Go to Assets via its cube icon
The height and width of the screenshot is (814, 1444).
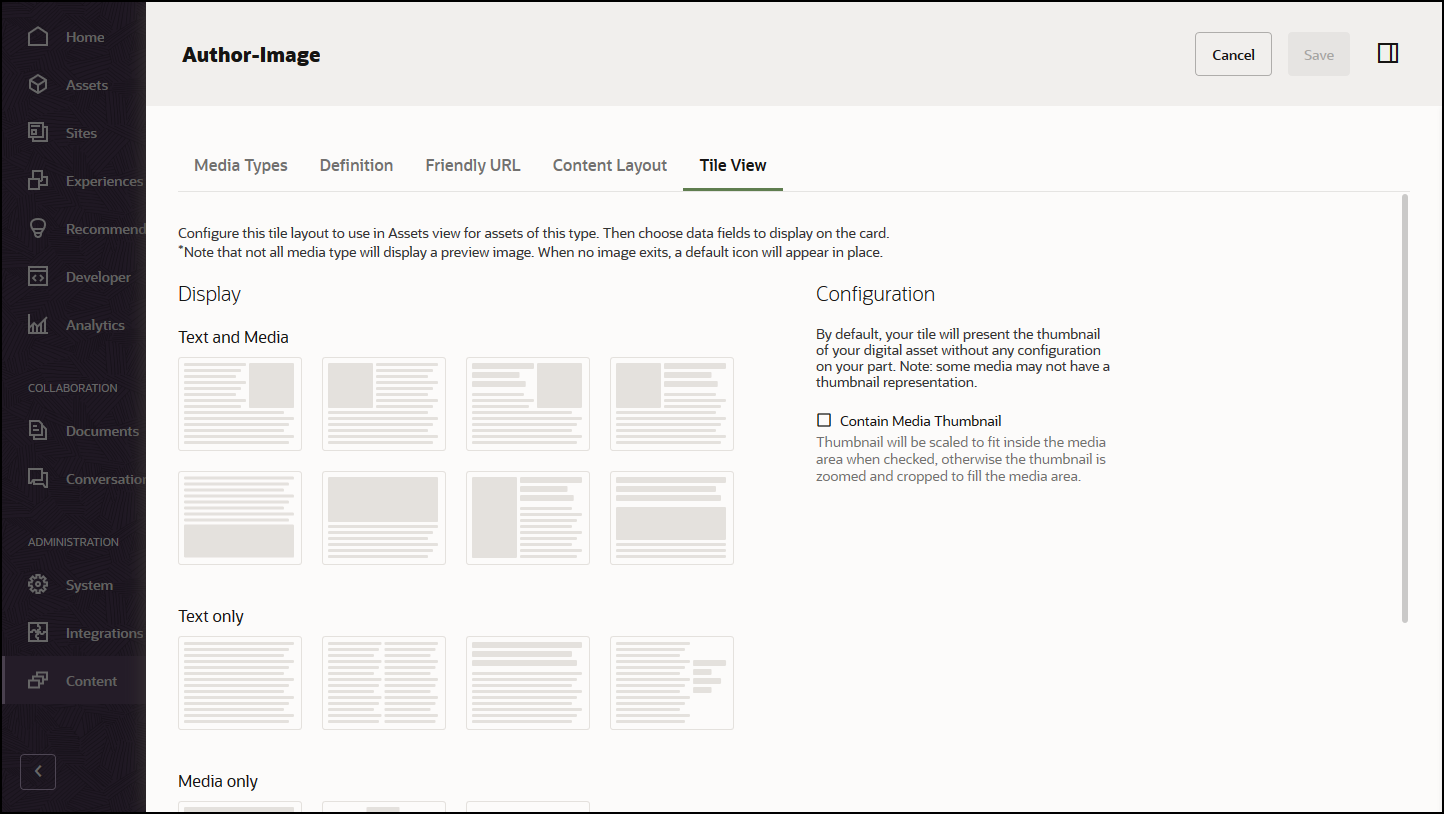tap(38, 85)
